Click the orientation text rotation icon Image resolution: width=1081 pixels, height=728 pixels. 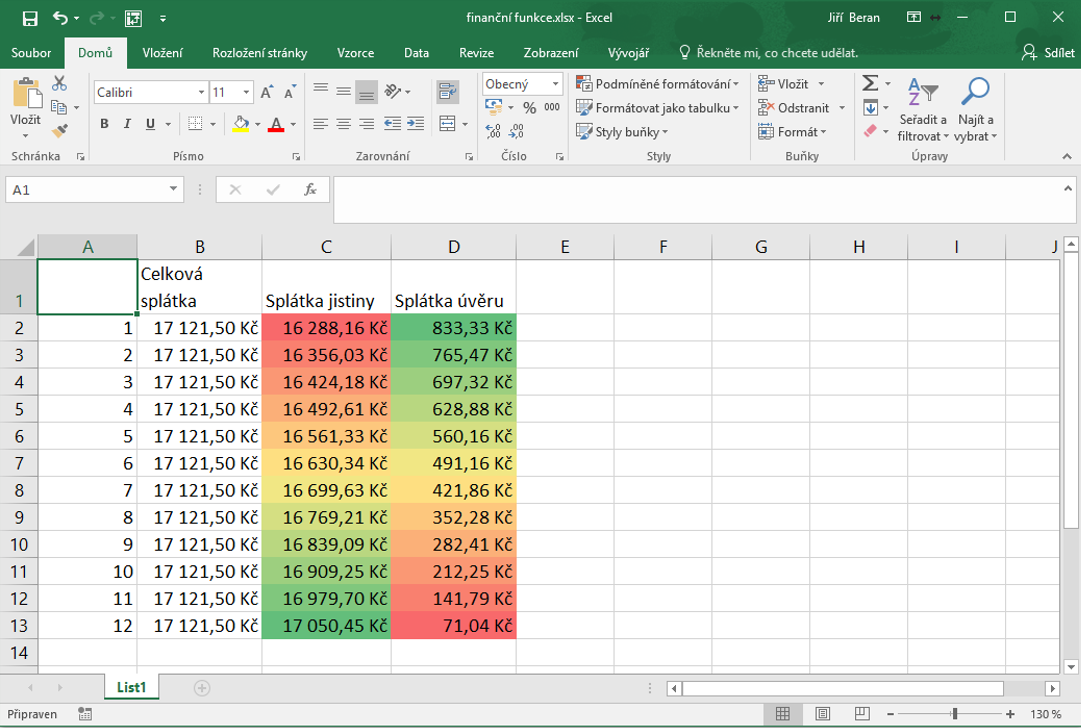click(x=393, y=91)
